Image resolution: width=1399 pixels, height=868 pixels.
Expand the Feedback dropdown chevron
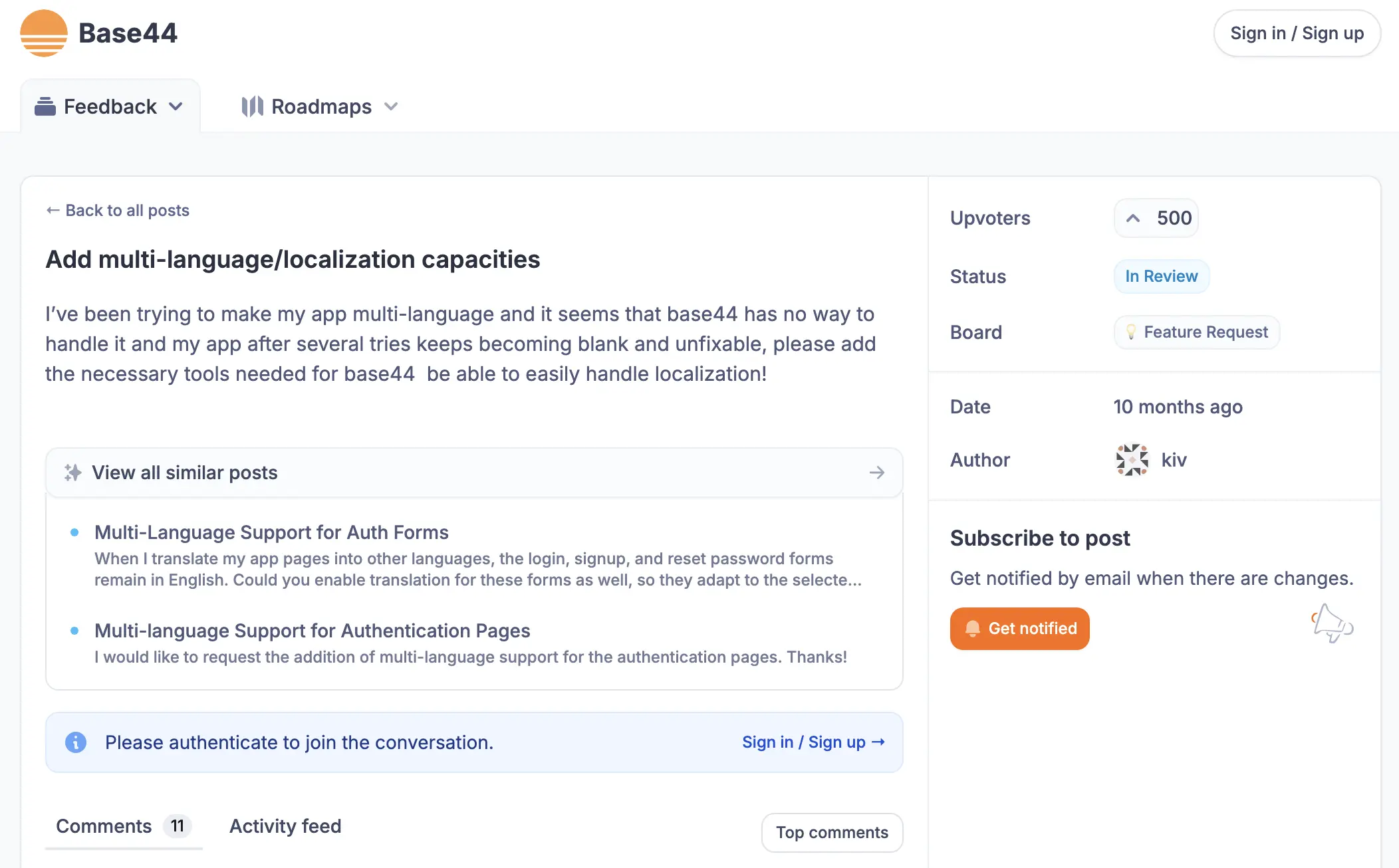coord(176,106)
